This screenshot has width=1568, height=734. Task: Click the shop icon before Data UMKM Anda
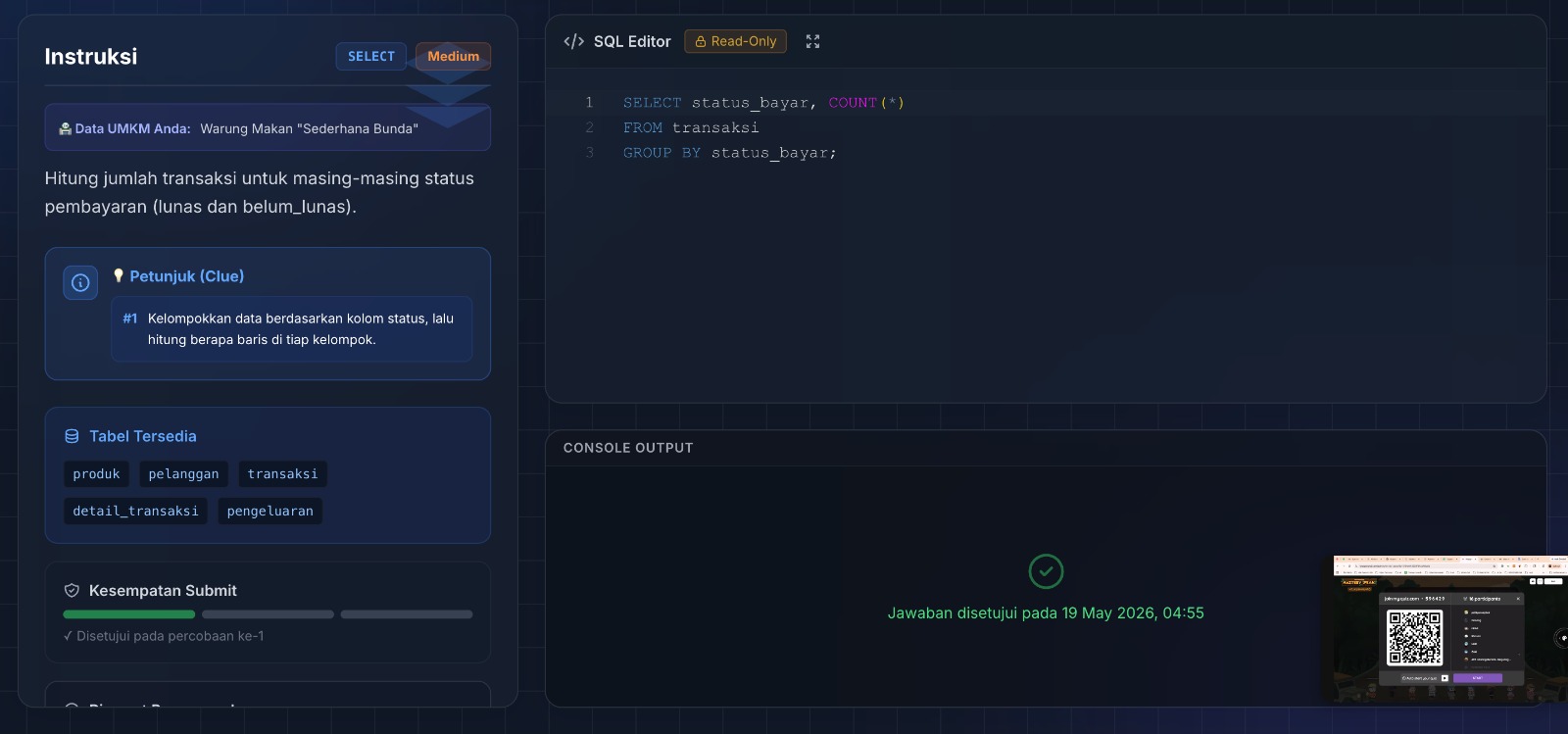(65, 128)
